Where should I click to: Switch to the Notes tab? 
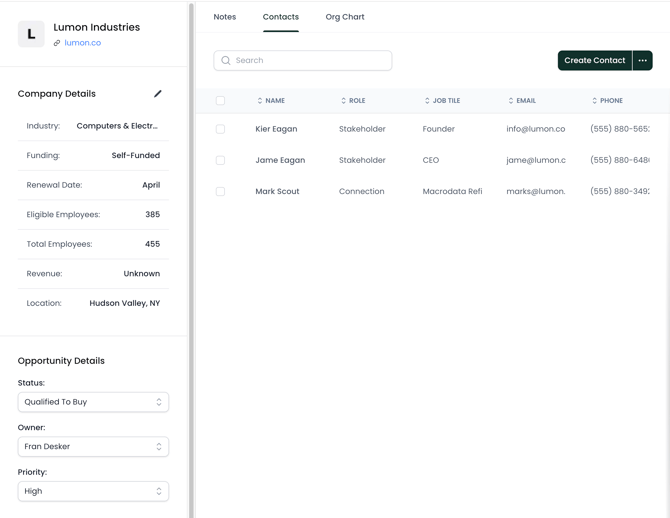[225, 17]
